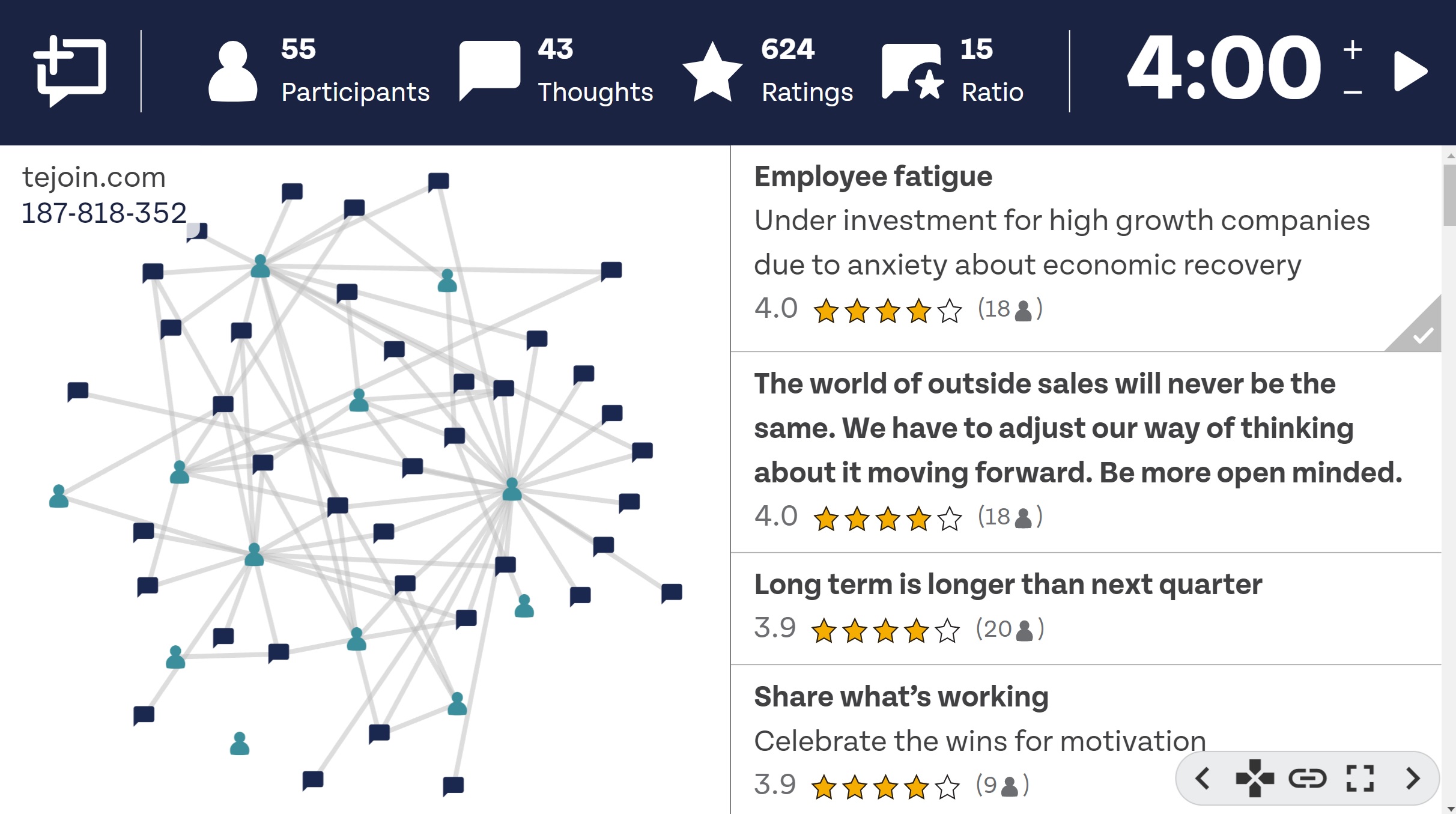Enter fullscreen mode
This screenshot has height=814, width=1456.
coord(1360,779)
